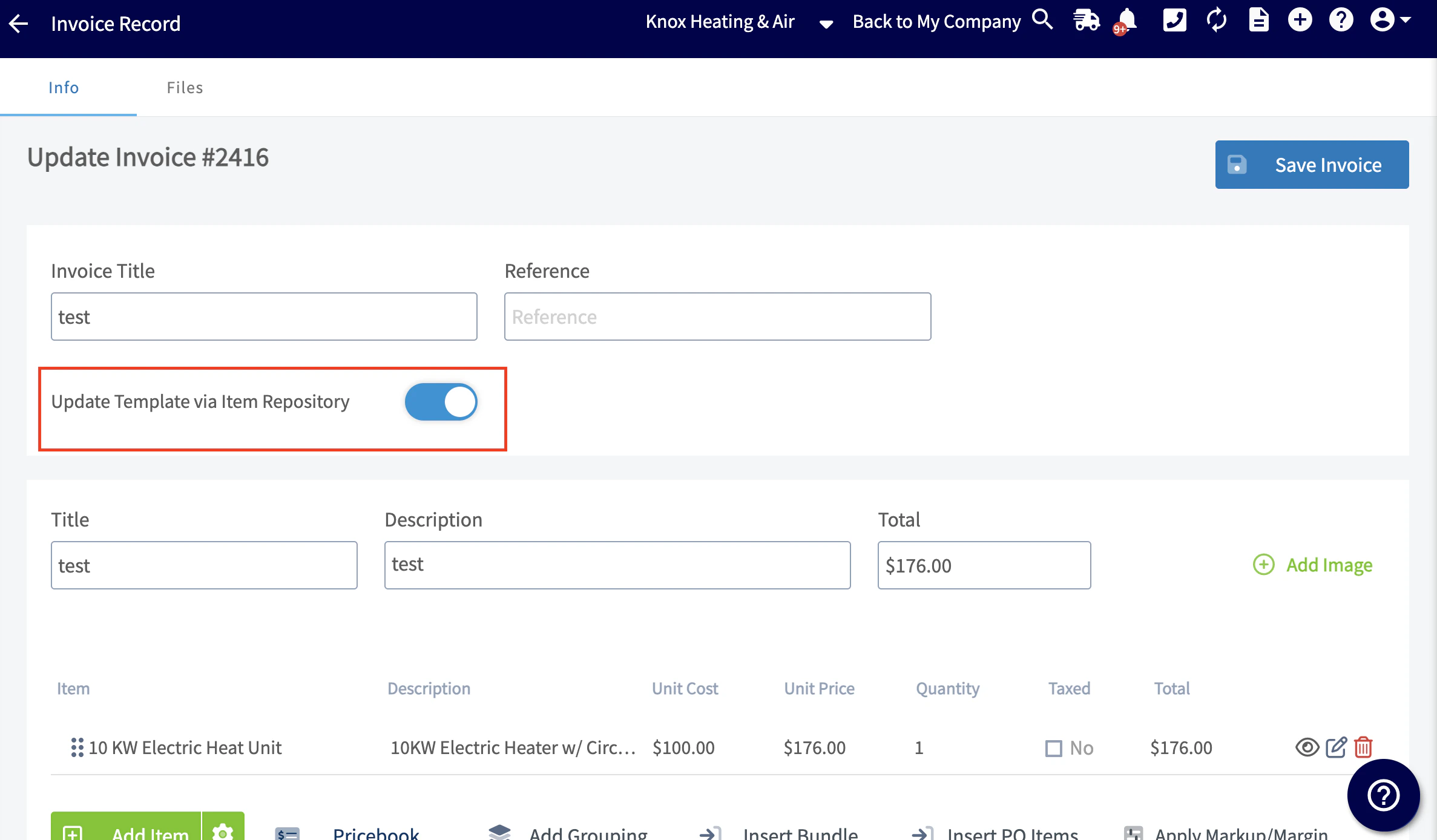Viewport: 1437px width, 840px height.
Task: Click Insert Bundle
Action: point(778,833)
